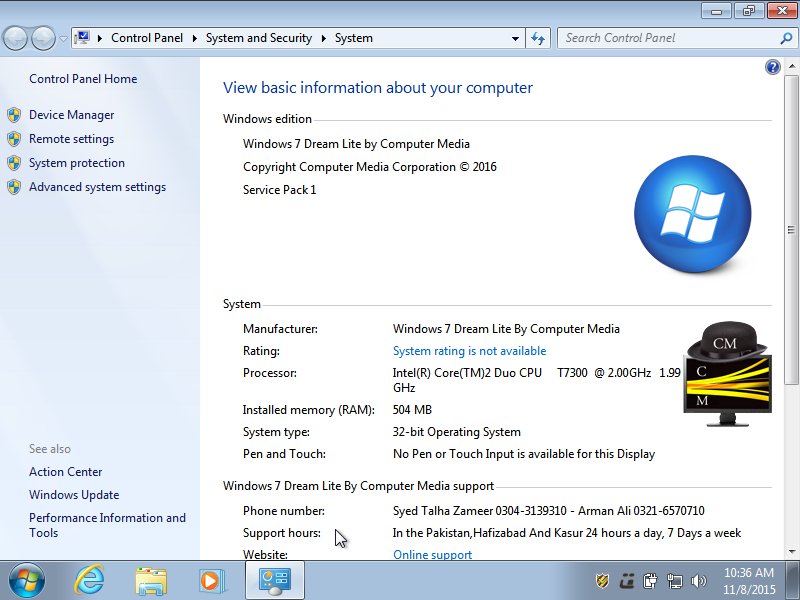
Task: Click shield icon beside Advanced system settings
Action: pos(14,187)
